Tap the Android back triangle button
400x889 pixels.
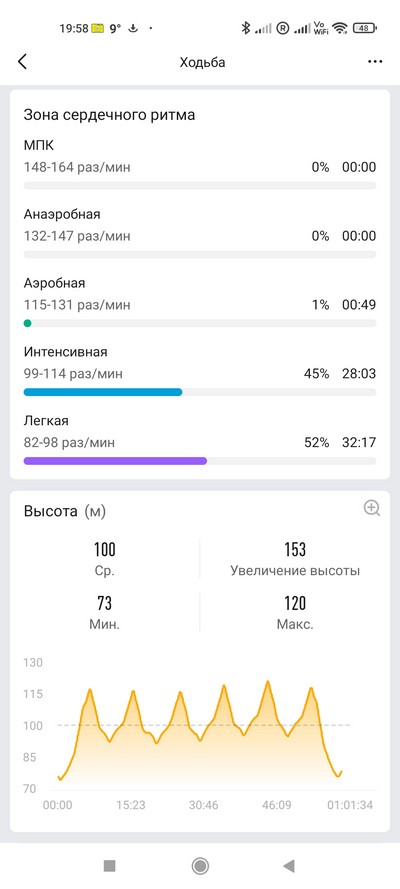pos(289,865)
